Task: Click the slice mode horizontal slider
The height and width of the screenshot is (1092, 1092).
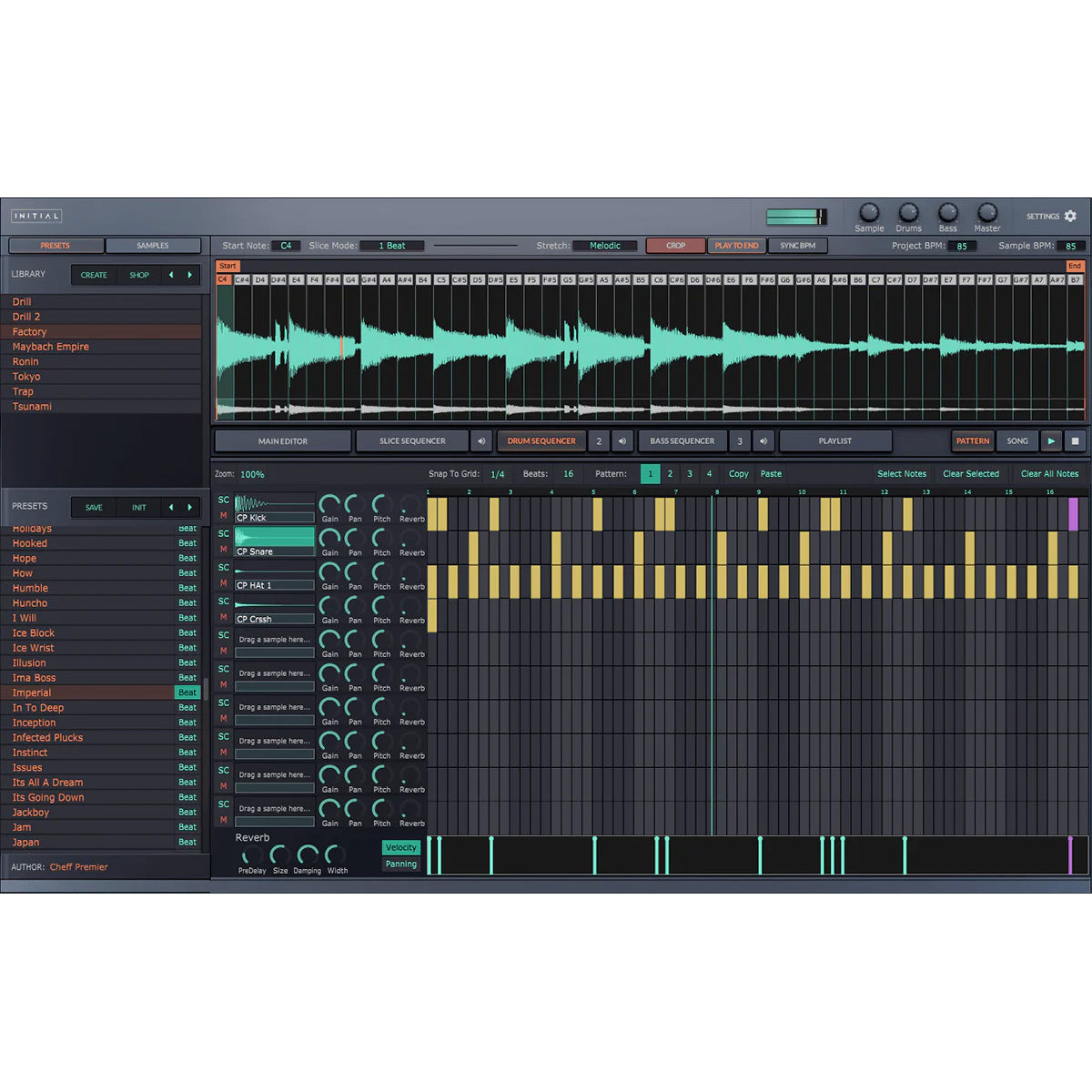Action: [475, 246]
